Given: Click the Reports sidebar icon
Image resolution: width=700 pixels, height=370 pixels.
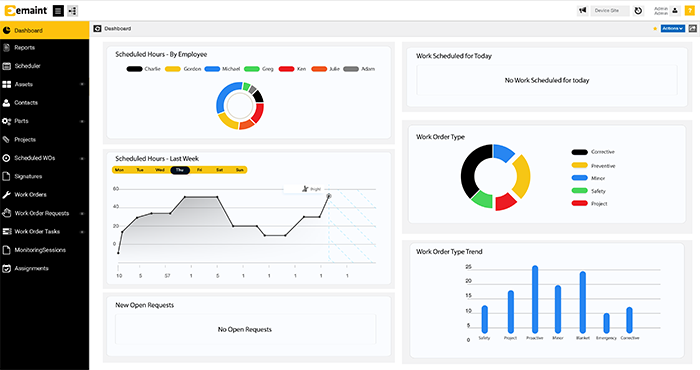Looking at the screenshot, I should (x=6, y=47).
